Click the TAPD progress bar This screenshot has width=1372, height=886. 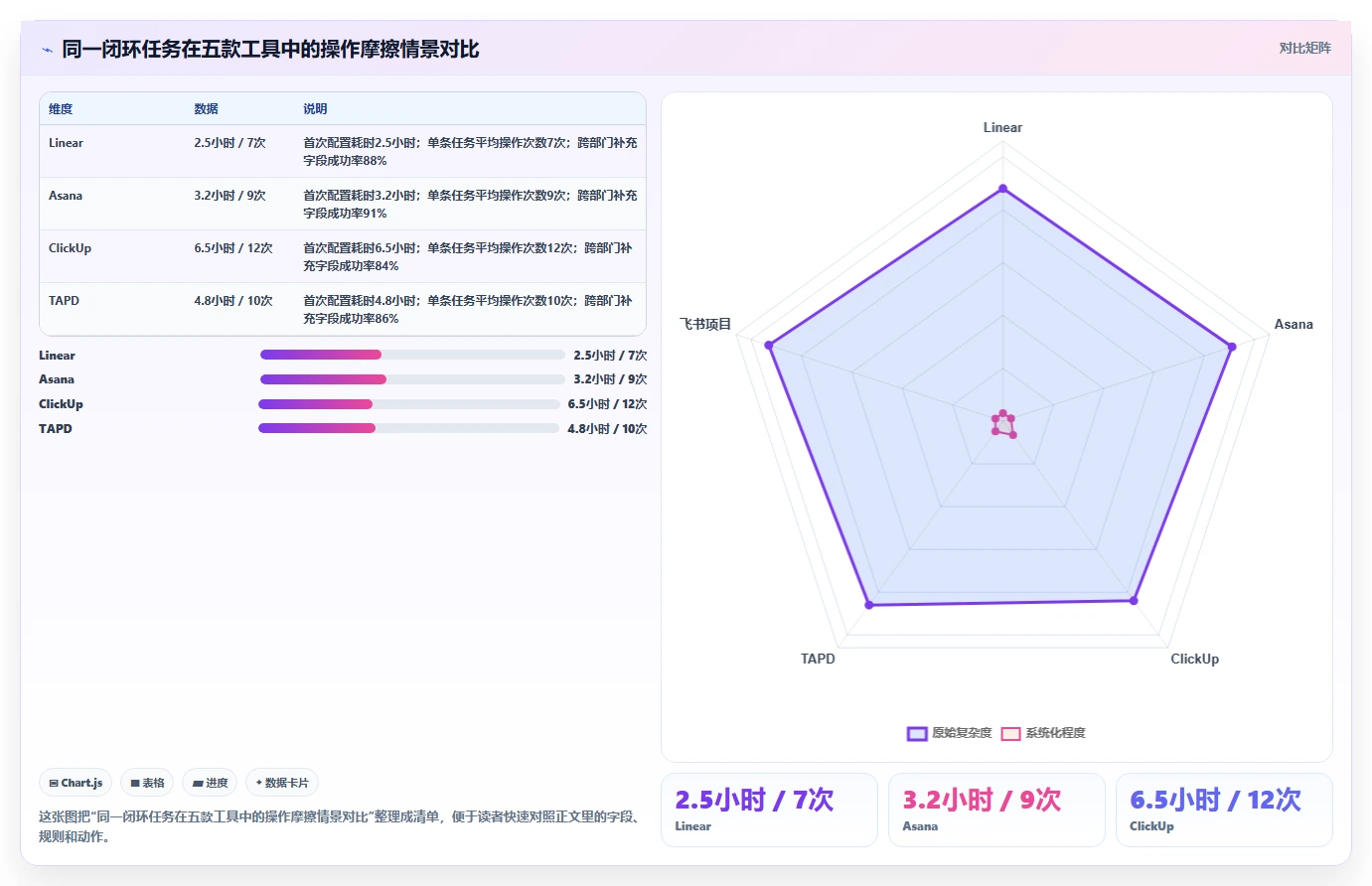[409, 428]
